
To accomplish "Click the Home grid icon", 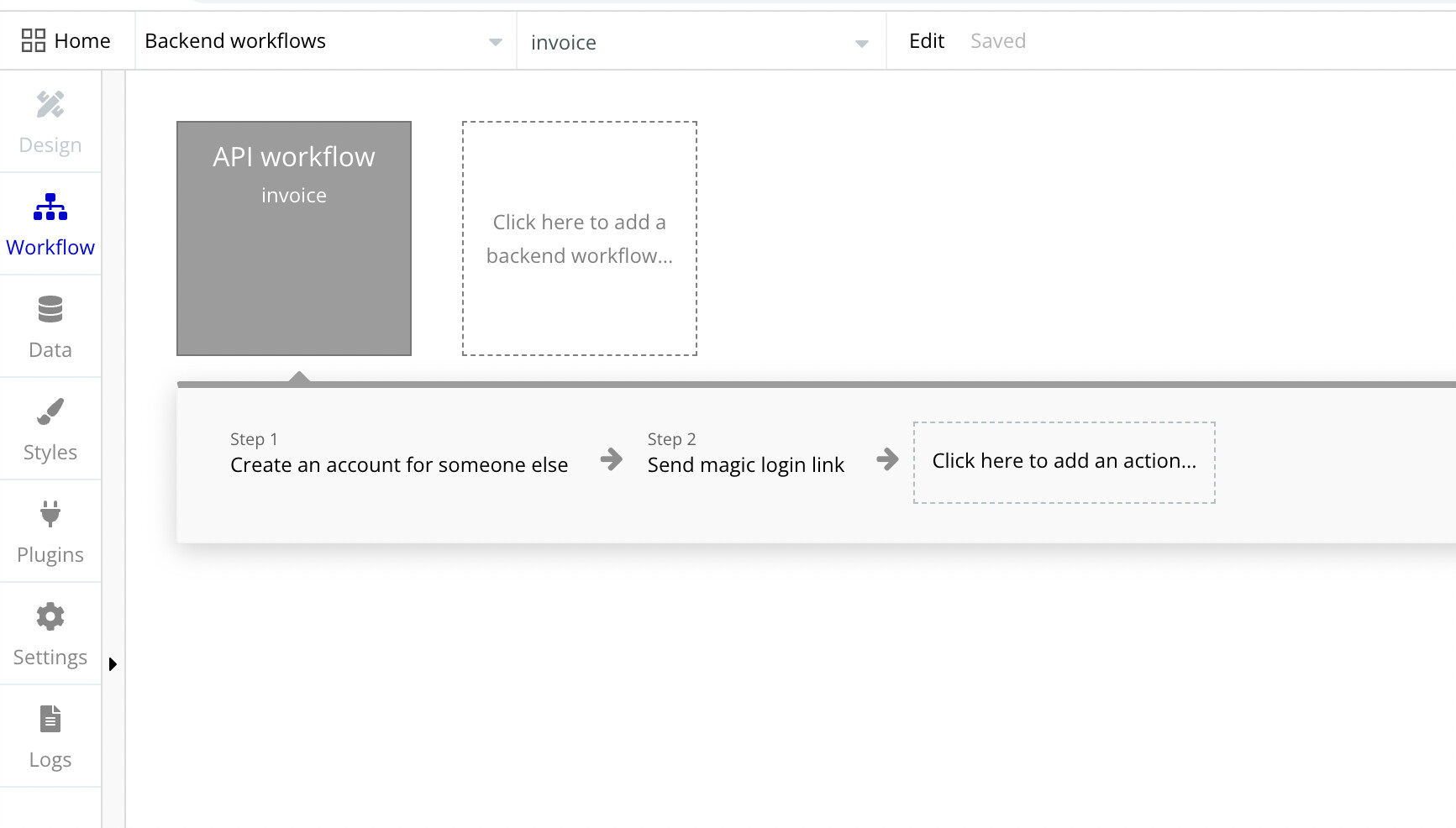I will point(34,40).
